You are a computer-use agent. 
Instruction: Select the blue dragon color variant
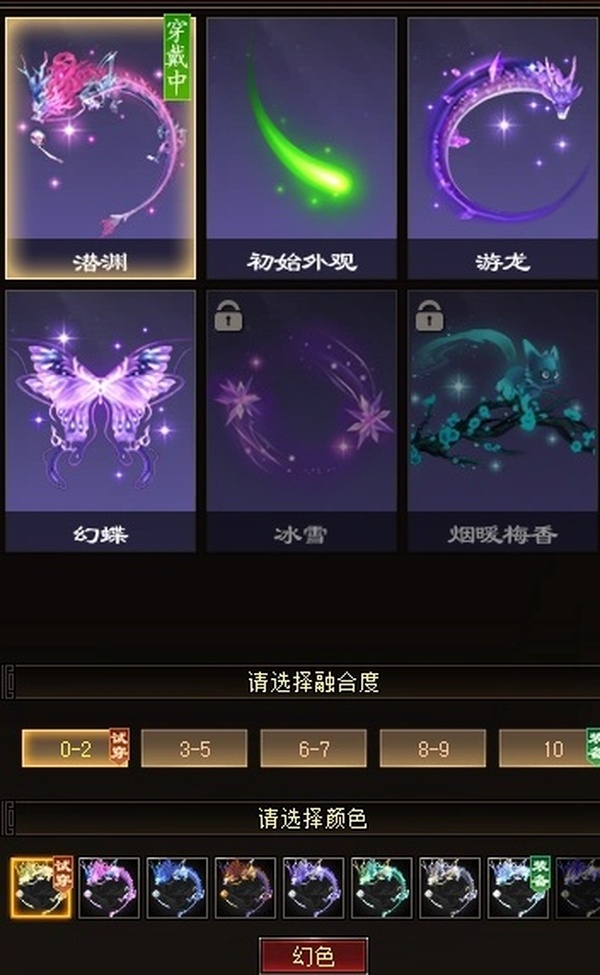[177, 888]
